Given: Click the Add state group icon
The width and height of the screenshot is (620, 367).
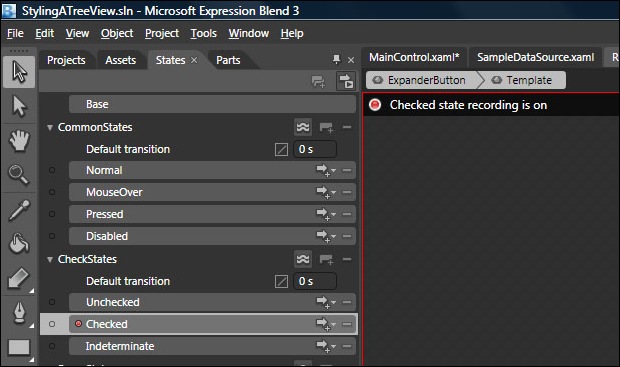Looking at the screenshot, I should pos(318,81).
